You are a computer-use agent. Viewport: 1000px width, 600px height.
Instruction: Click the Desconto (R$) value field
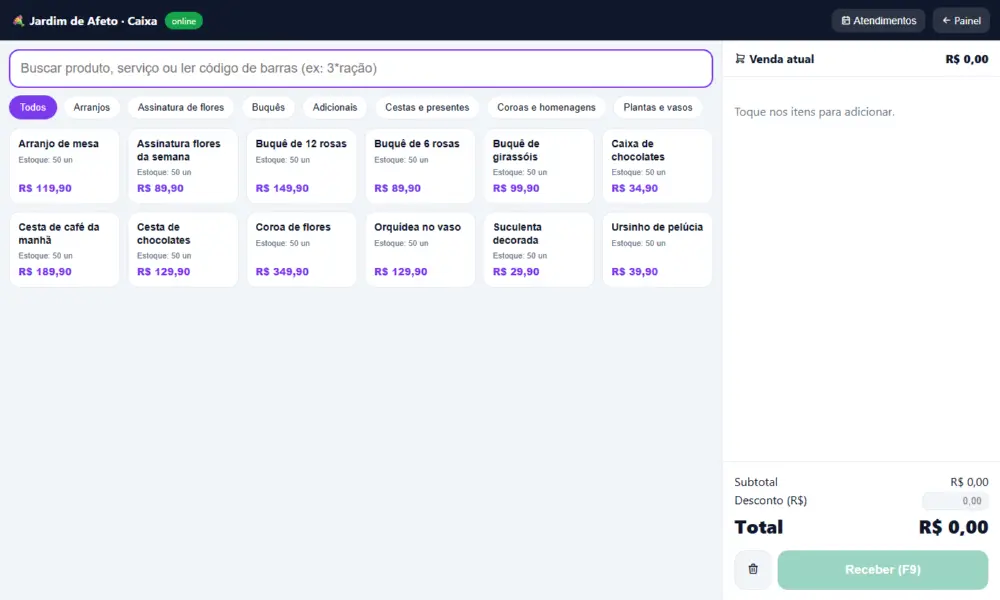click(x=955, y=501)
